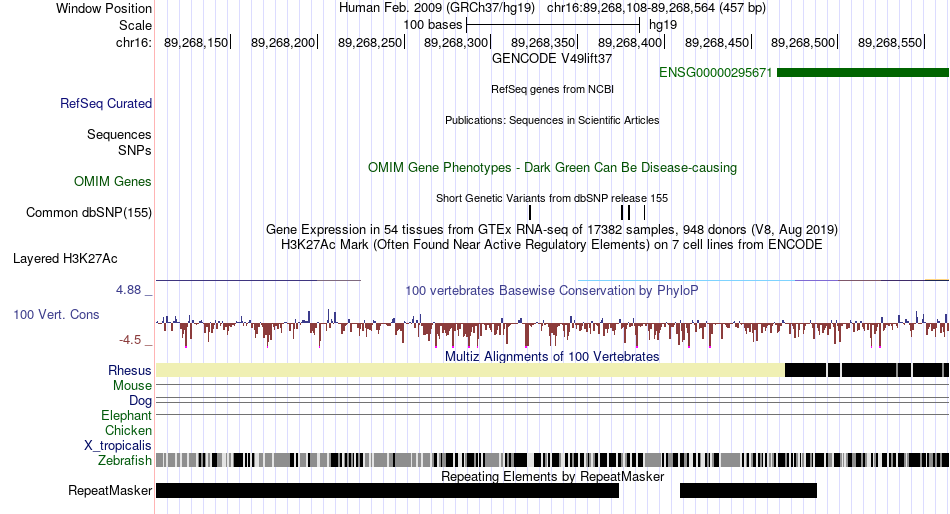
Task: Click the GENCODE V49lift37 track title
Action: click(552, 59)
